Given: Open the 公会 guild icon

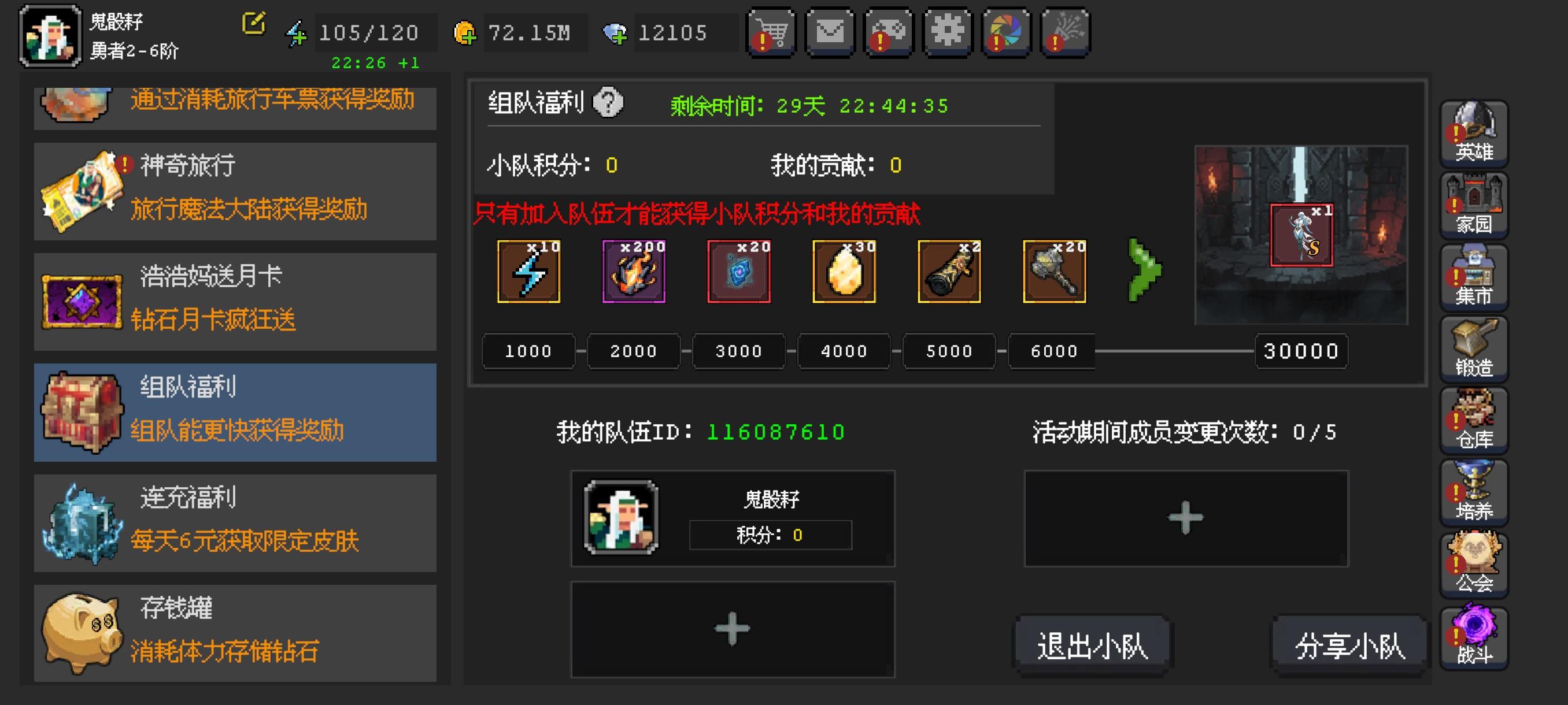Looking at the screenshot, I should click(x=1474, y=564).
